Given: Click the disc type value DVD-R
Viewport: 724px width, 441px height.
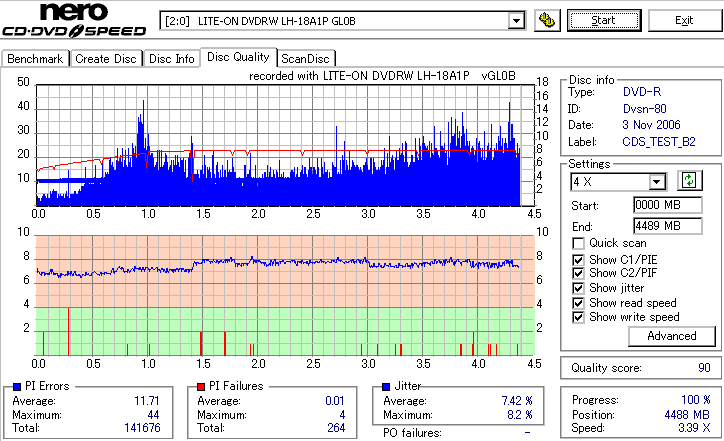Looking at the screenshot, I should coord(642,92).
